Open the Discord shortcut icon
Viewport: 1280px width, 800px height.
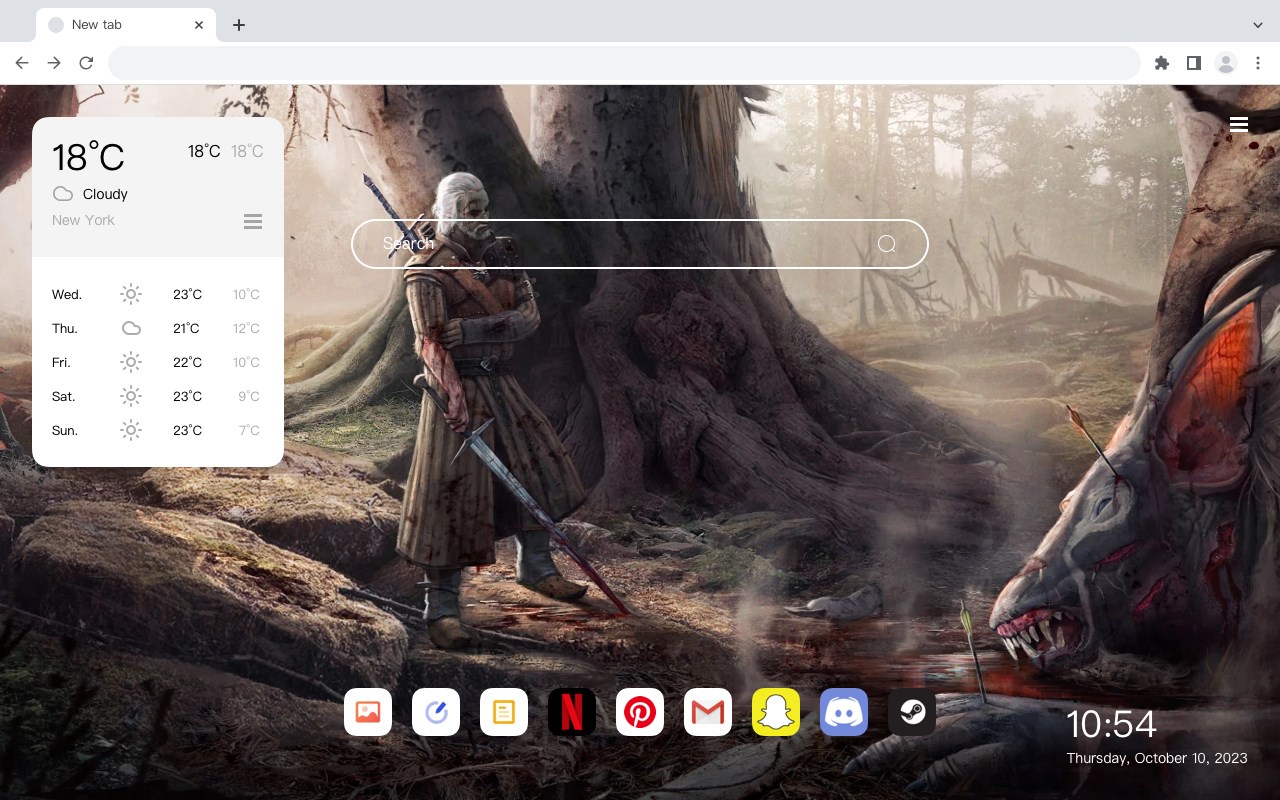(844, 712)
